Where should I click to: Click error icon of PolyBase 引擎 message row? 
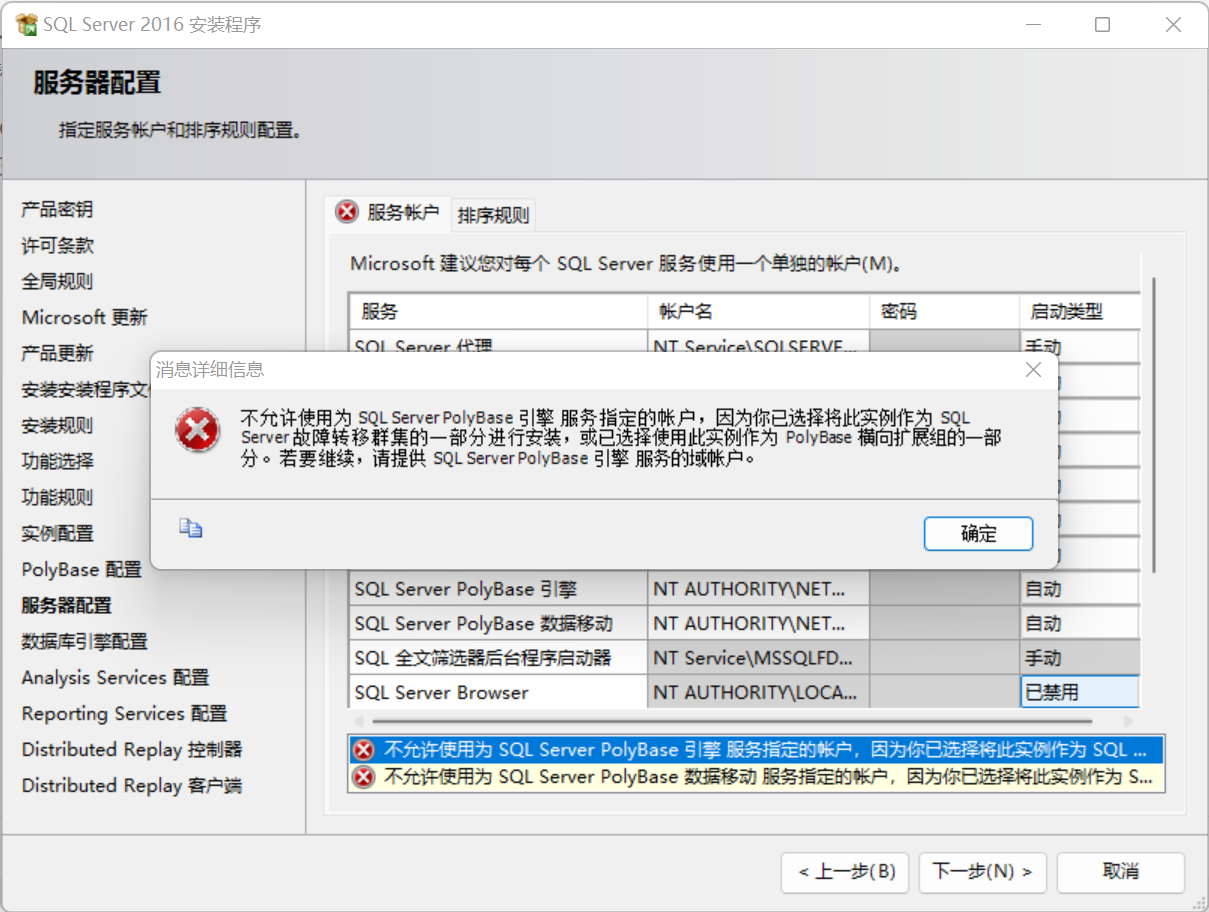(x=364, y=750)
